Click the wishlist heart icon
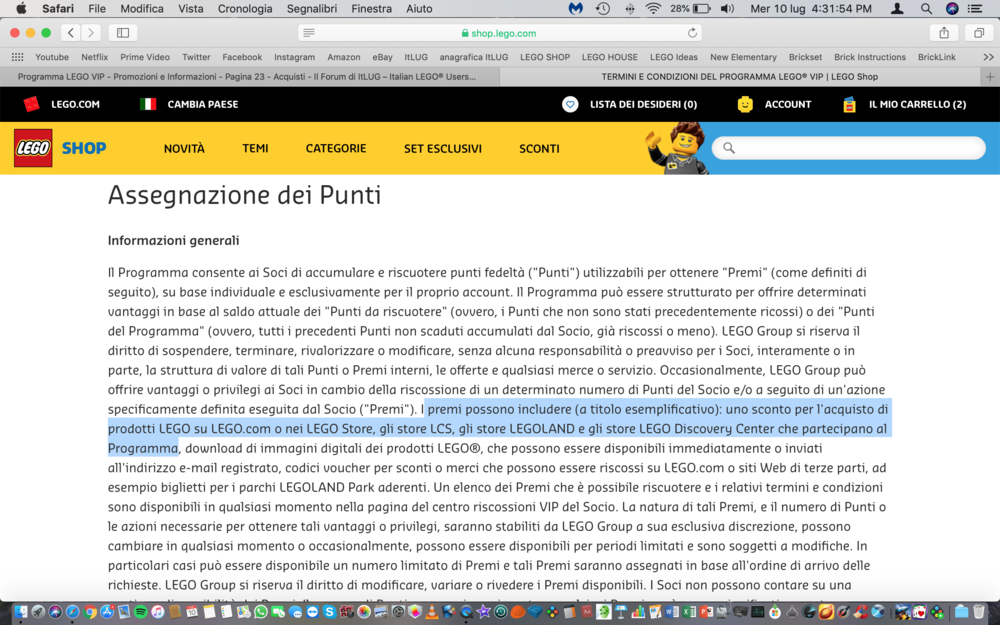 click(x=570, y=104)
